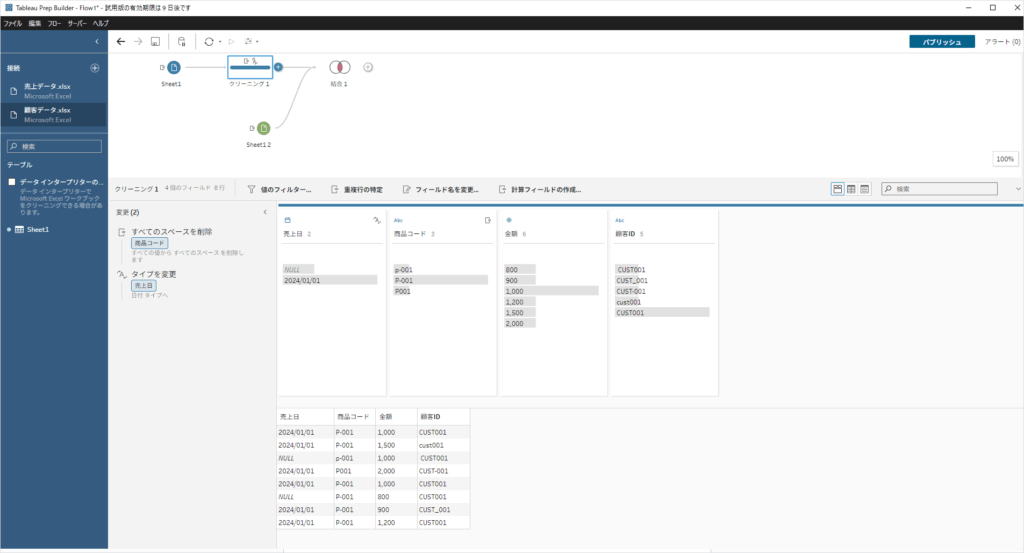Click 計算フィールドの作成 button
The height and width of the screenshot is (553, 1024).
(539, 189)
